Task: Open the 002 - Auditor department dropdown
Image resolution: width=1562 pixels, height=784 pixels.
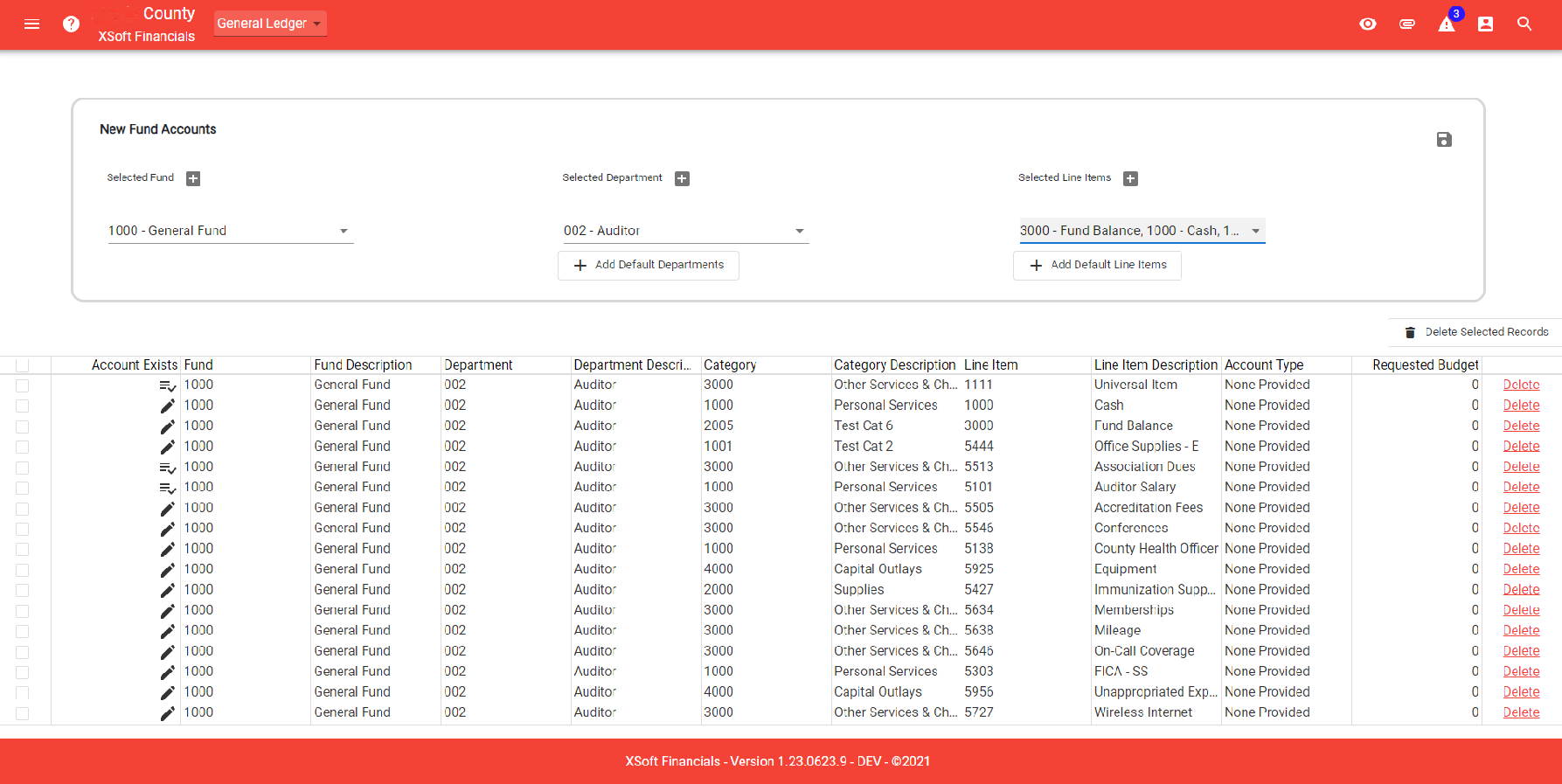Action: tap(684, 231)
